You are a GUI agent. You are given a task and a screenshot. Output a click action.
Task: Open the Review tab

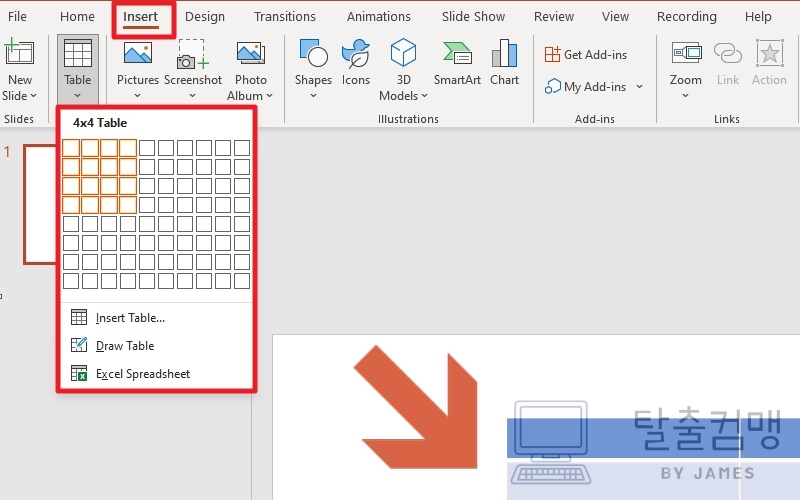(x=554, y=16)
